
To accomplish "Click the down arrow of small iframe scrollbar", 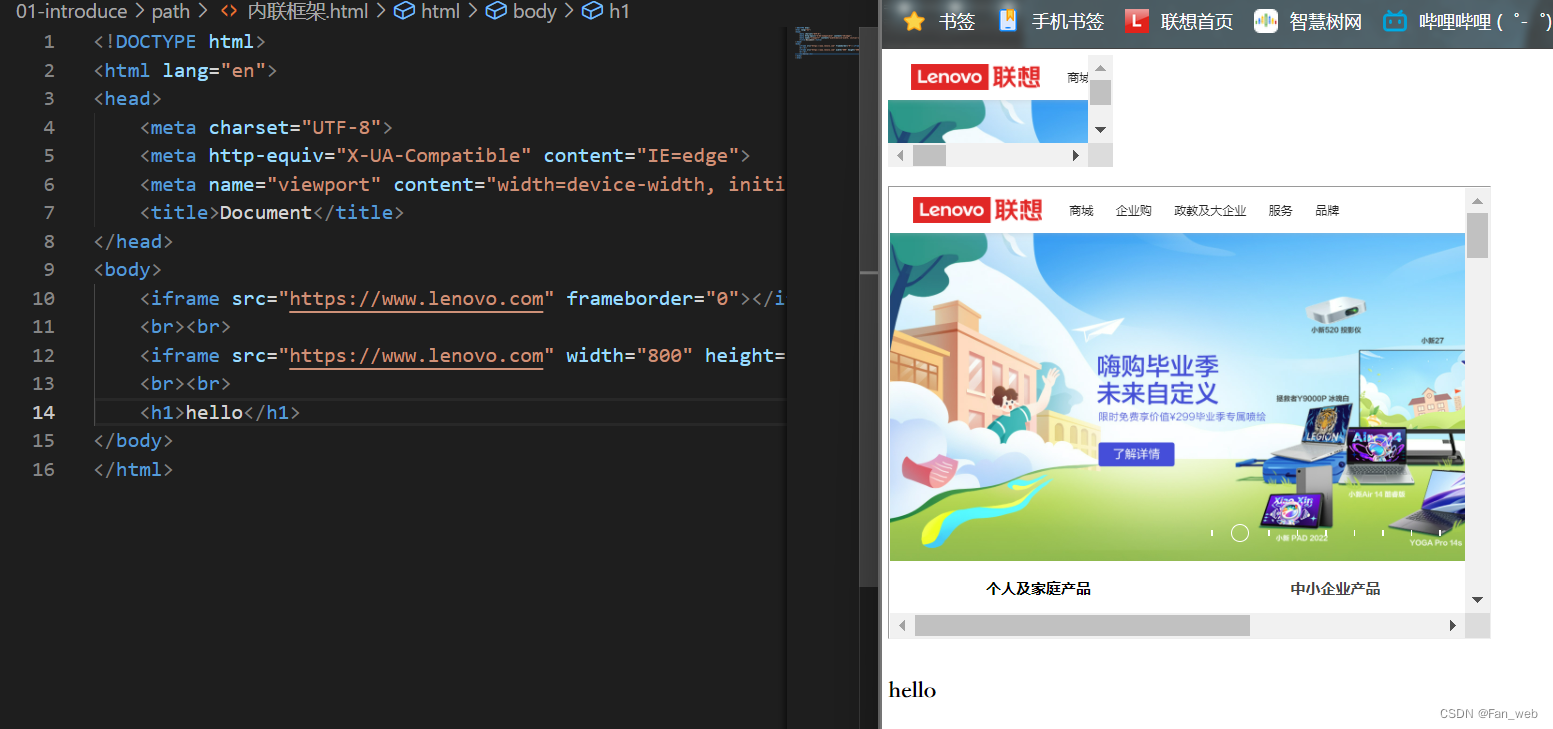I will pyautogui.click(x=1100, y=130).
